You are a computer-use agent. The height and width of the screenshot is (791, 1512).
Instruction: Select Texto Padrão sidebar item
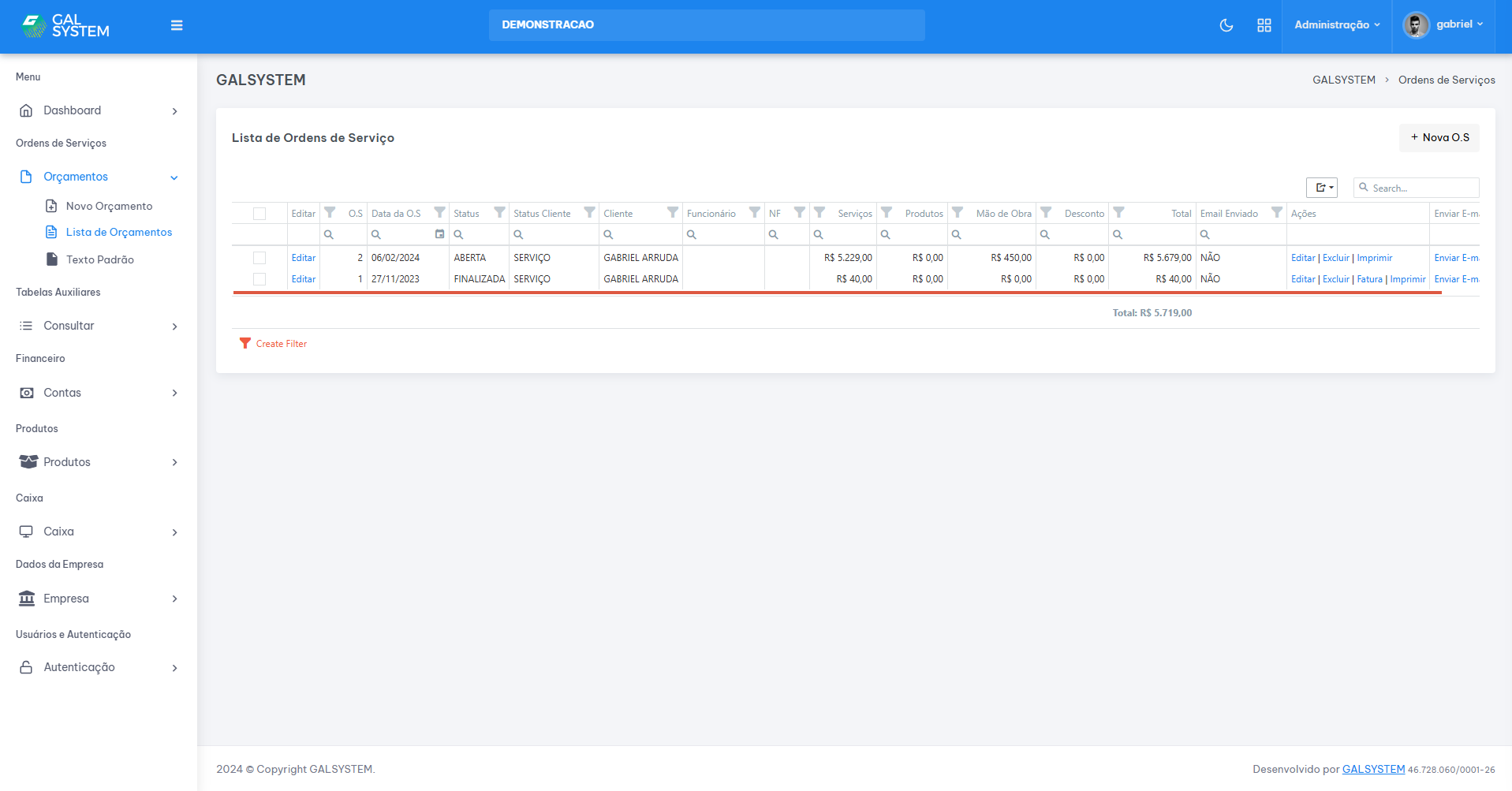(99, 259)
